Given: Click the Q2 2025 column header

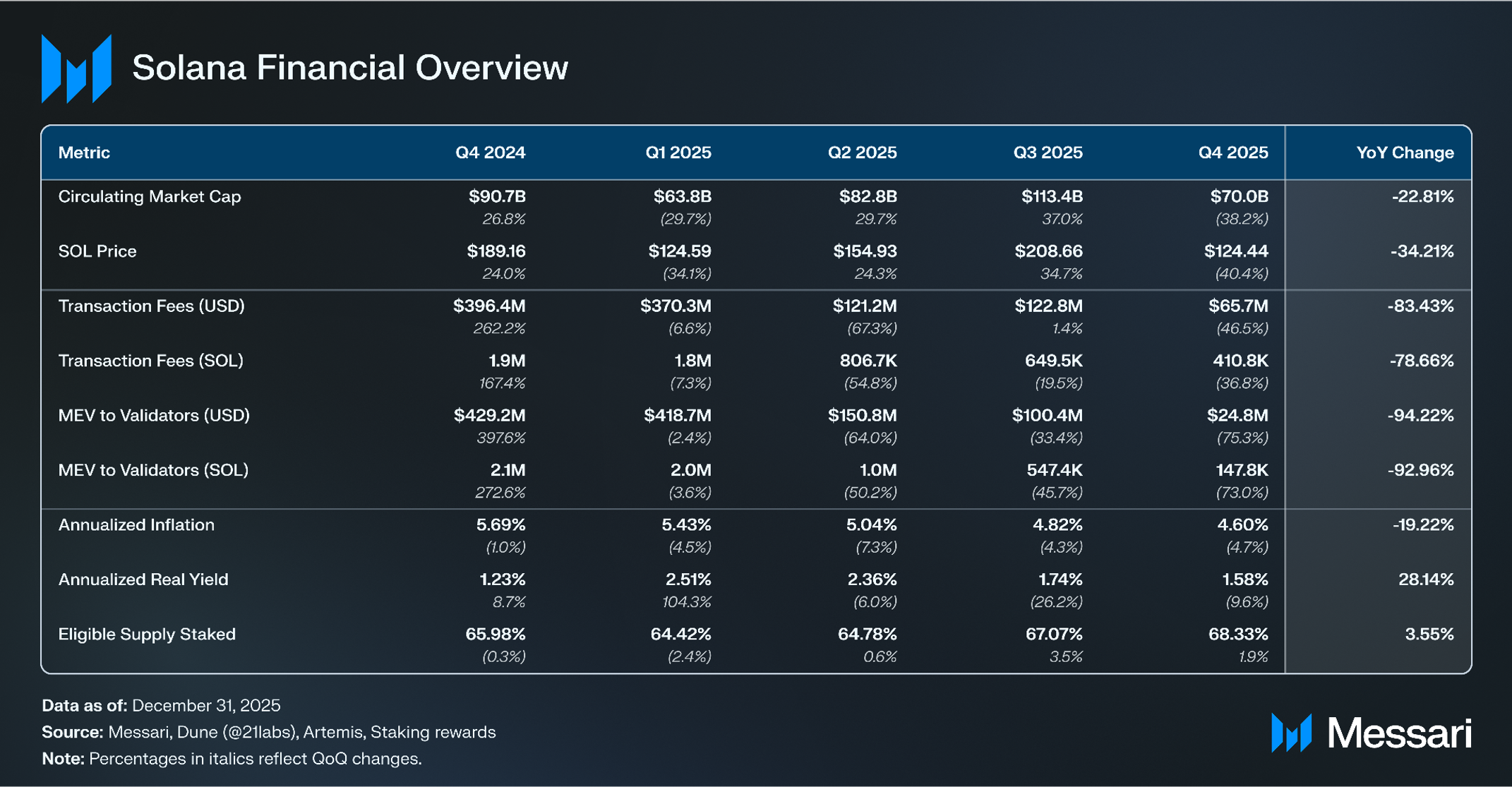Looking at the screenshot, I should click(x=862, y=152).
